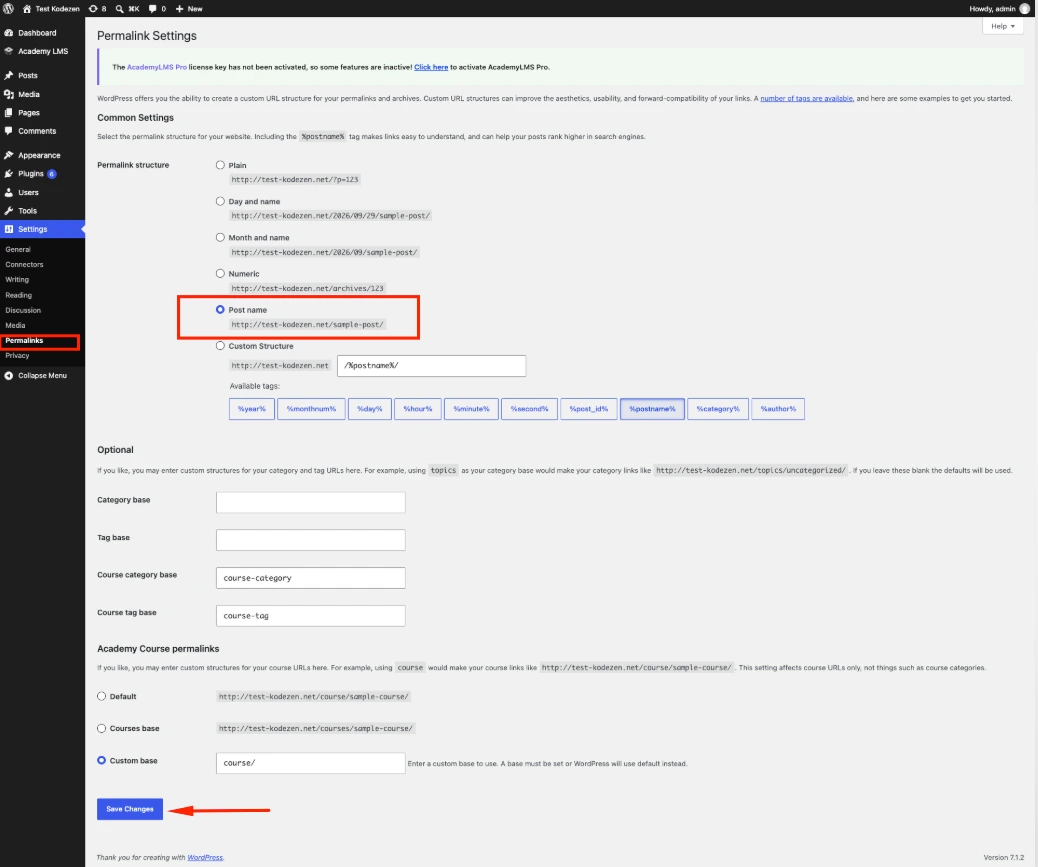
Task: Open comments bubble icon in admin bar
Action: coord(153,9)
